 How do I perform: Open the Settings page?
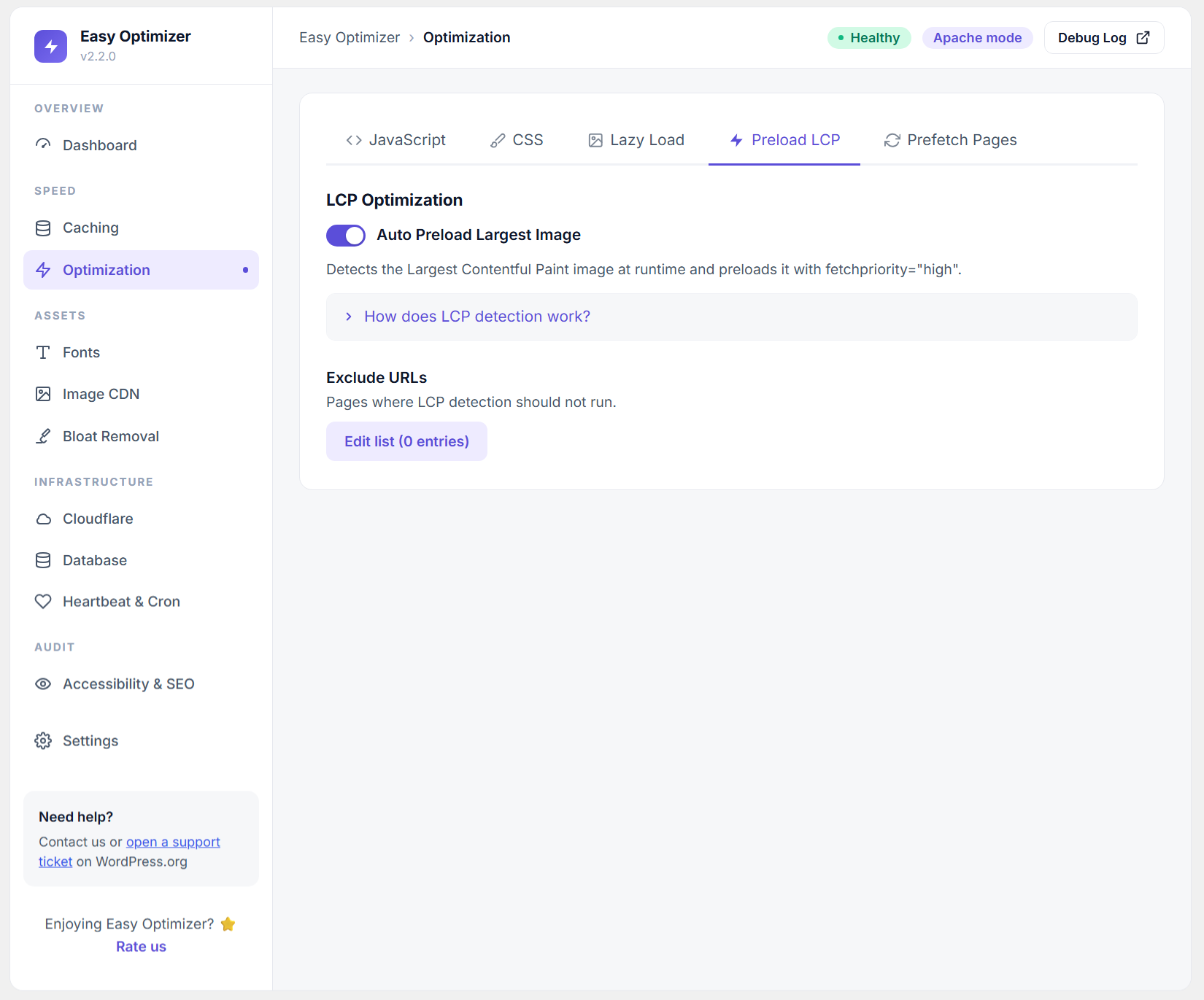pyautogui.click(x=141, y=741)
